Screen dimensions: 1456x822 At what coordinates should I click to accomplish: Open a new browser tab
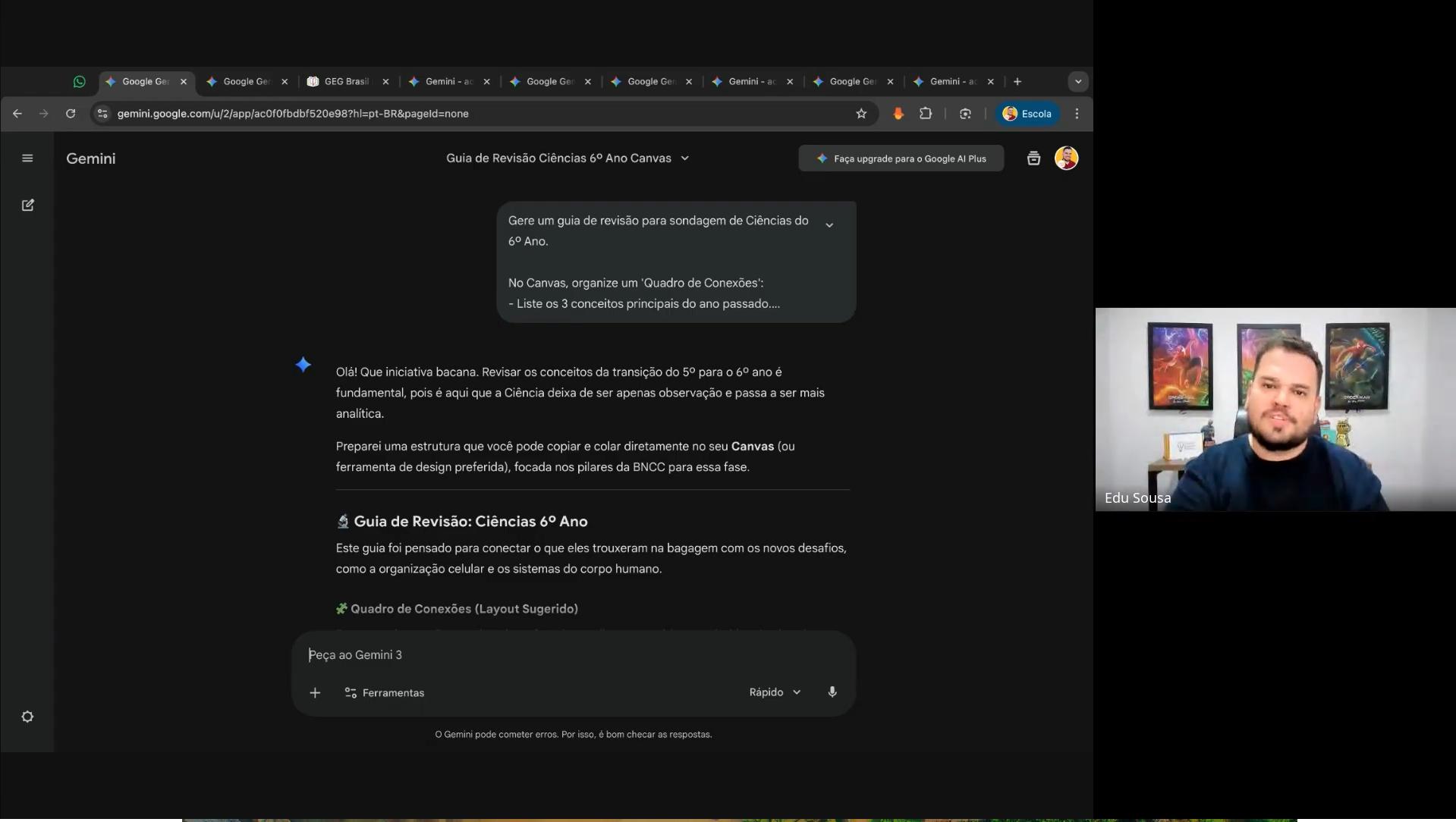pos(1017,82)
